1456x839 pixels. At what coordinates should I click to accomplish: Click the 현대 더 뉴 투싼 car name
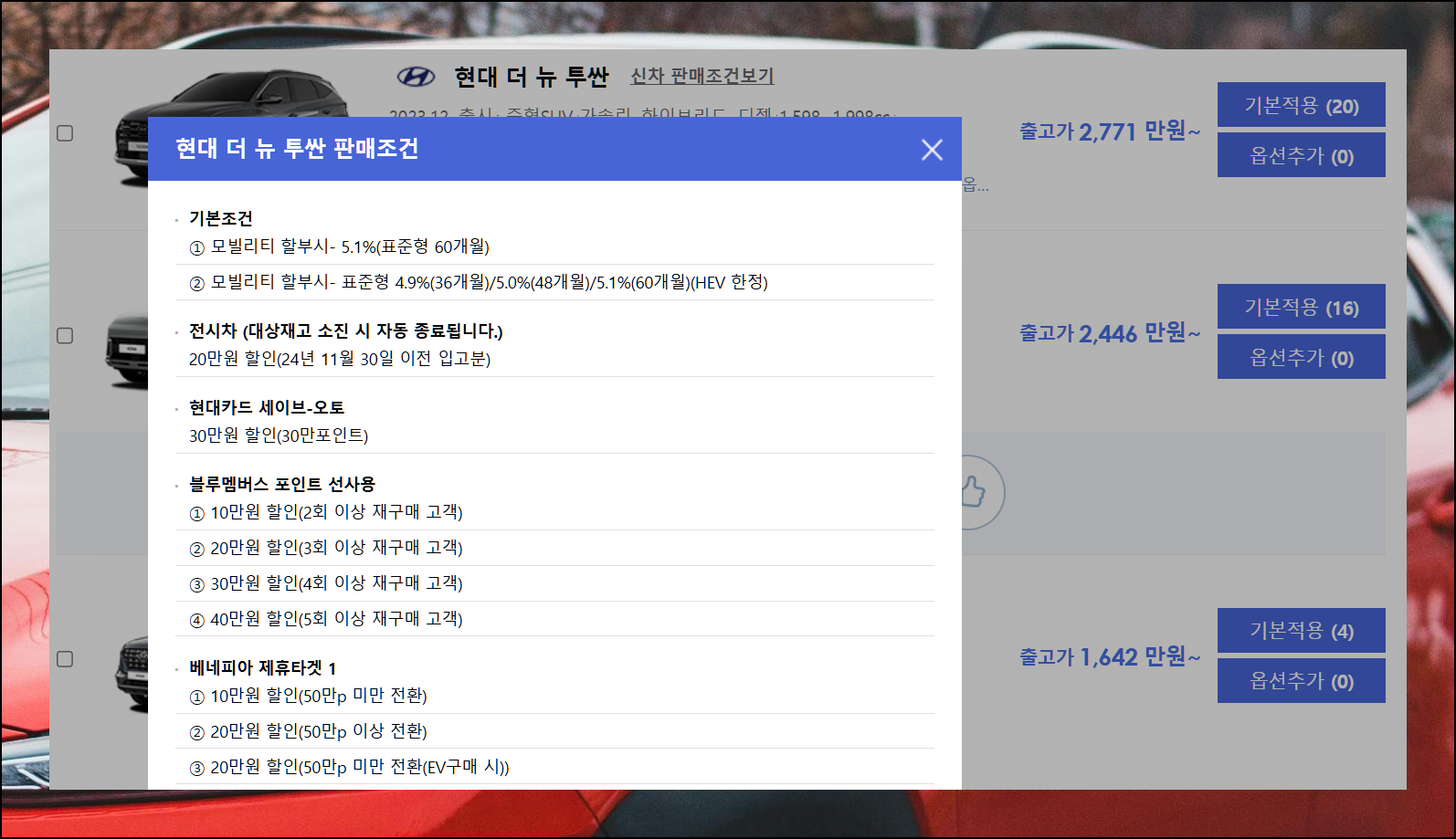coord(532,77)
